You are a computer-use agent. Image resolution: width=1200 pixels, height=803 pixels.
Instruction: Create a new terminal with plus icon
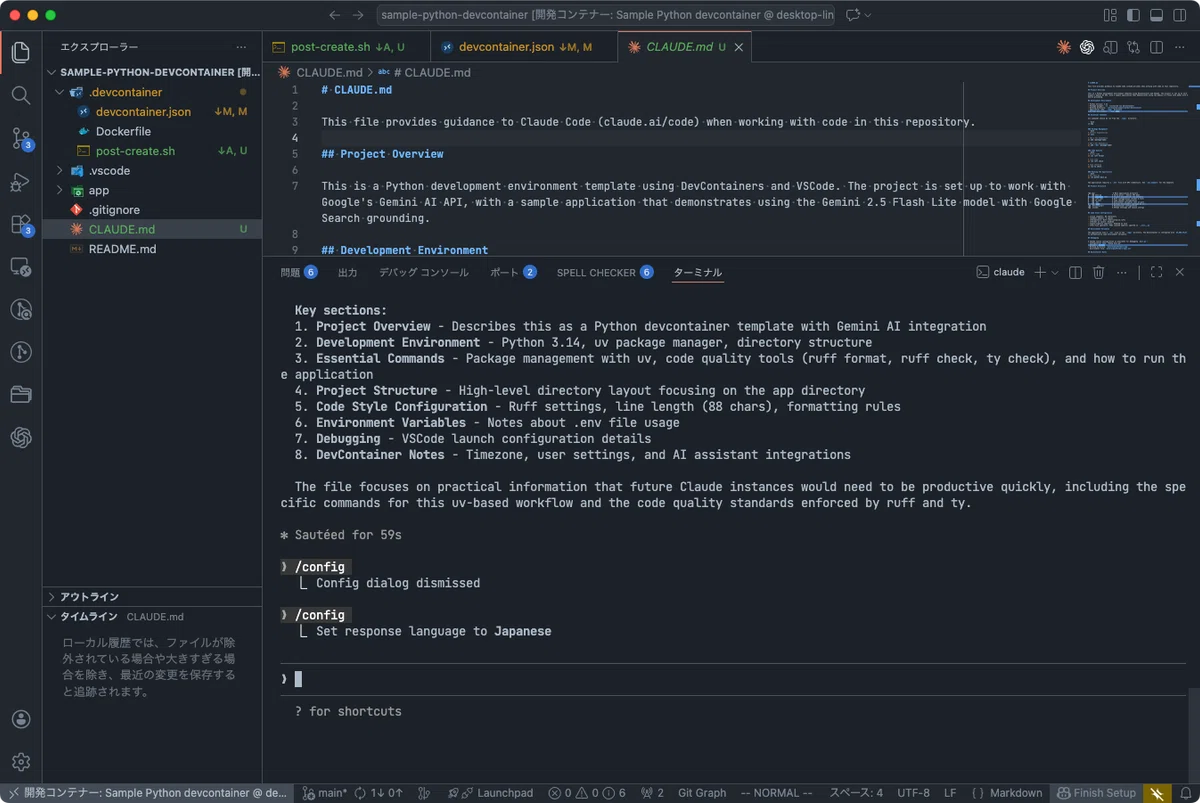click(1040, 272)
